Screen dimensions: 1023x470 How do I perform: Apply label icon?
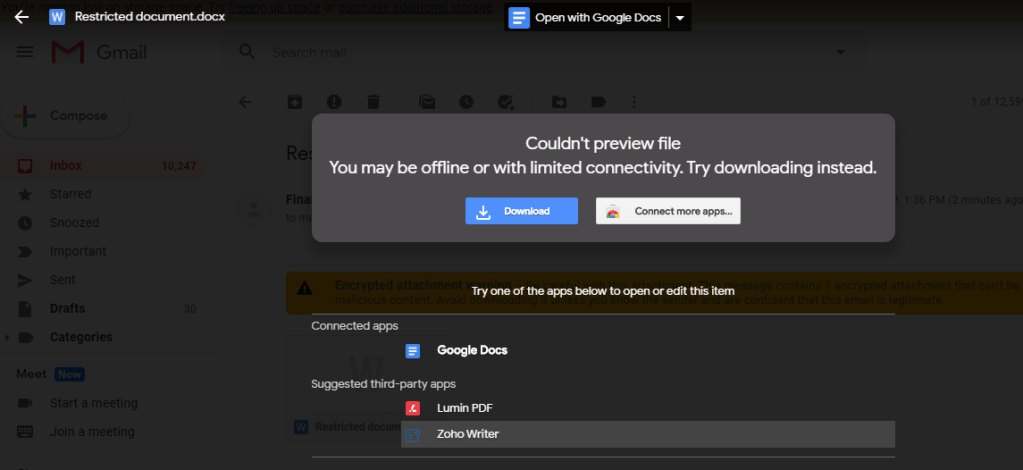598,102
